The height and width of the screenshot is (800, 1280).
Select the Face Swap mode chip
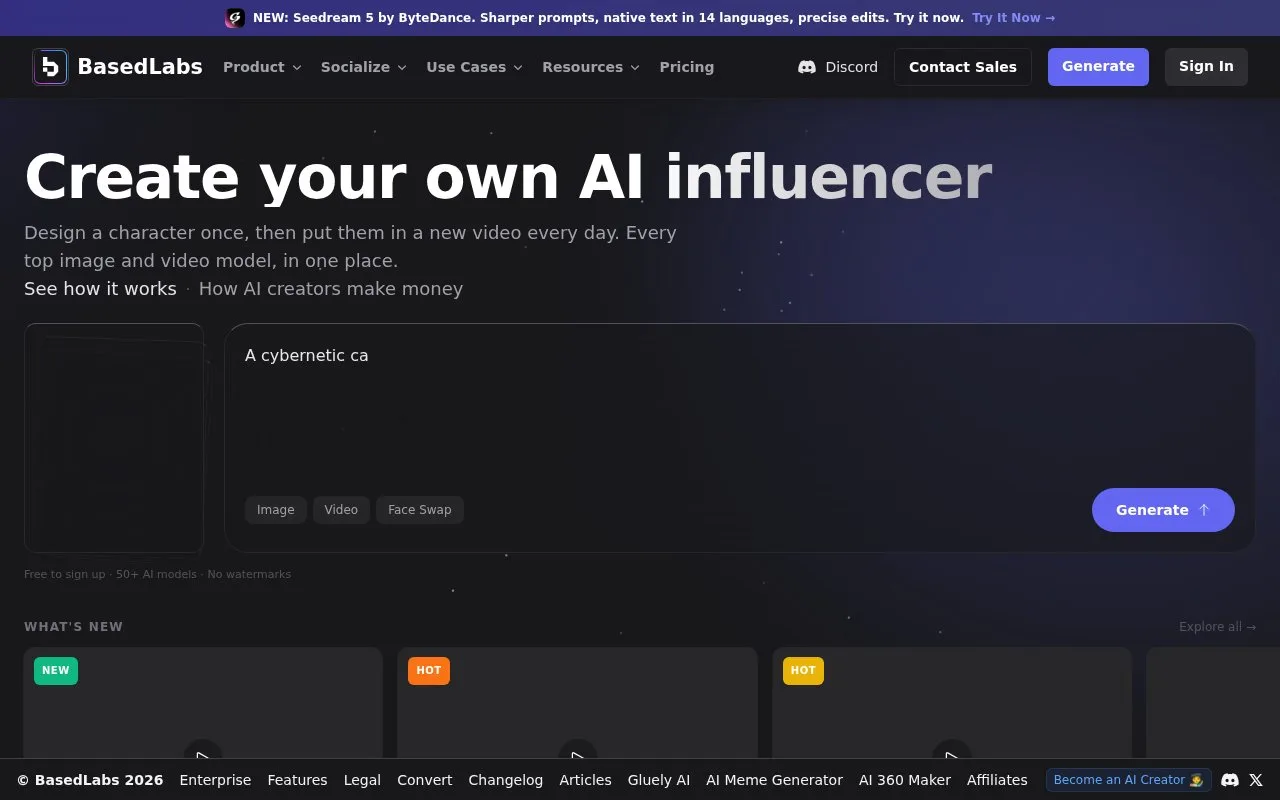pyautogui.click(x=420, y=510)
